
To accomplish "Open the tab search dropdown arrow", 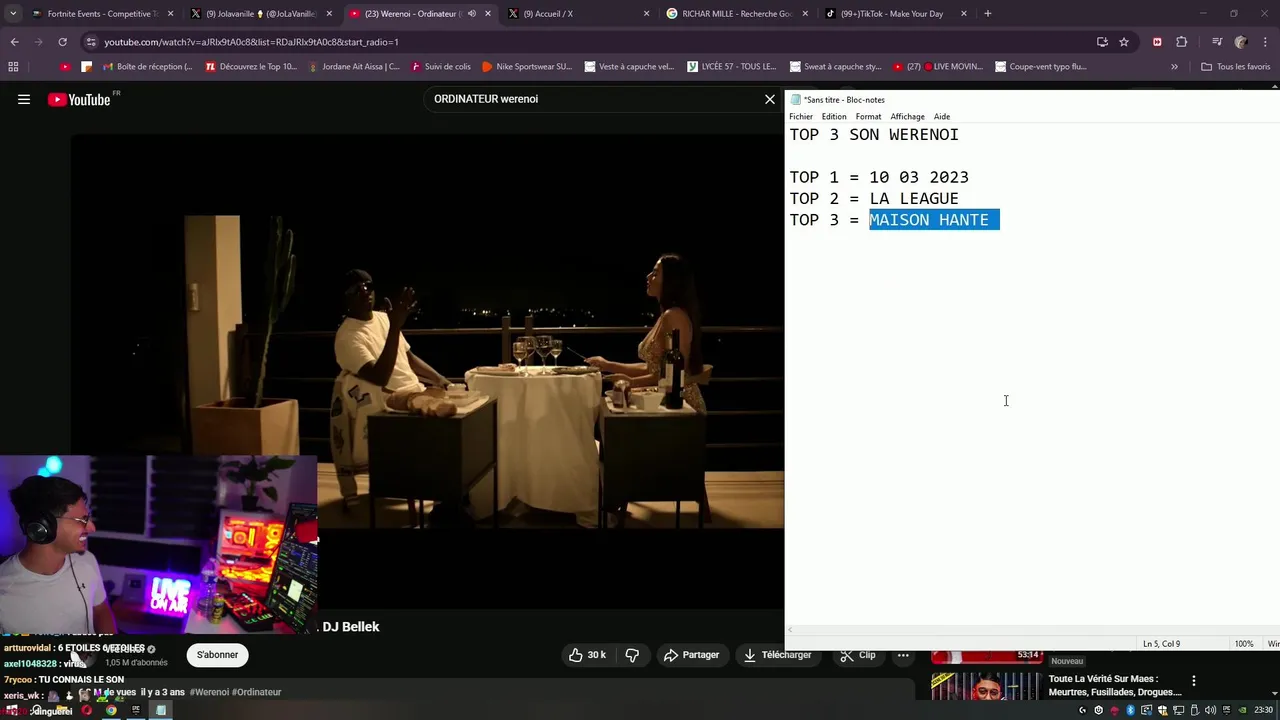I will (12, 14).
